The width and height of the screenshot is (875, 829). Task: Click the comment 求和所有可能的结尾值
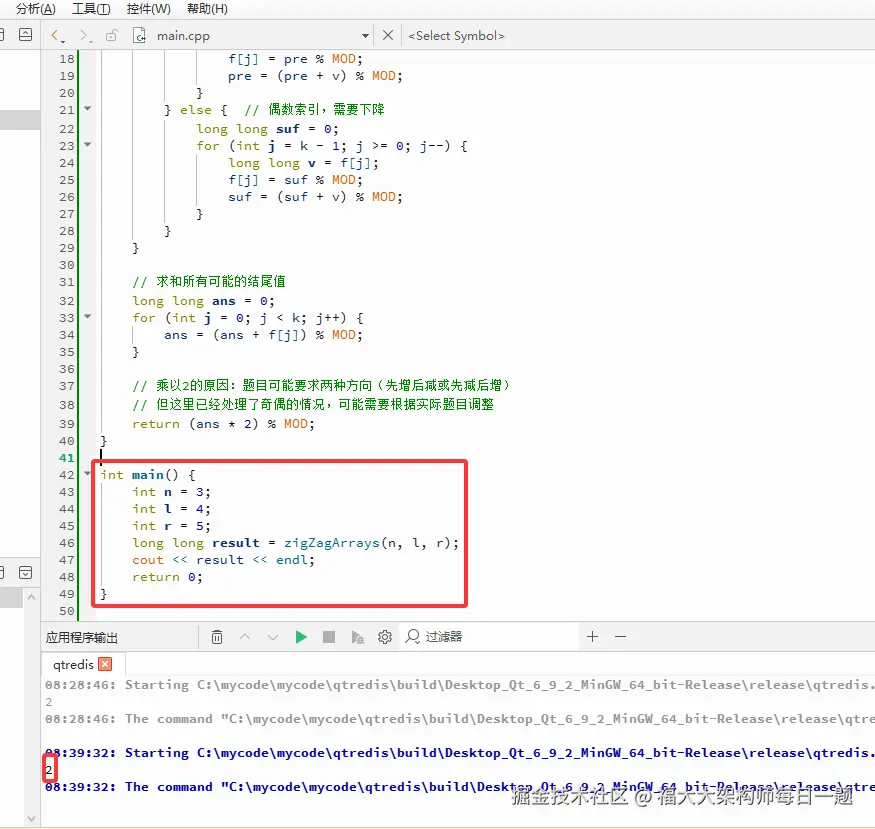pos(209,281)
